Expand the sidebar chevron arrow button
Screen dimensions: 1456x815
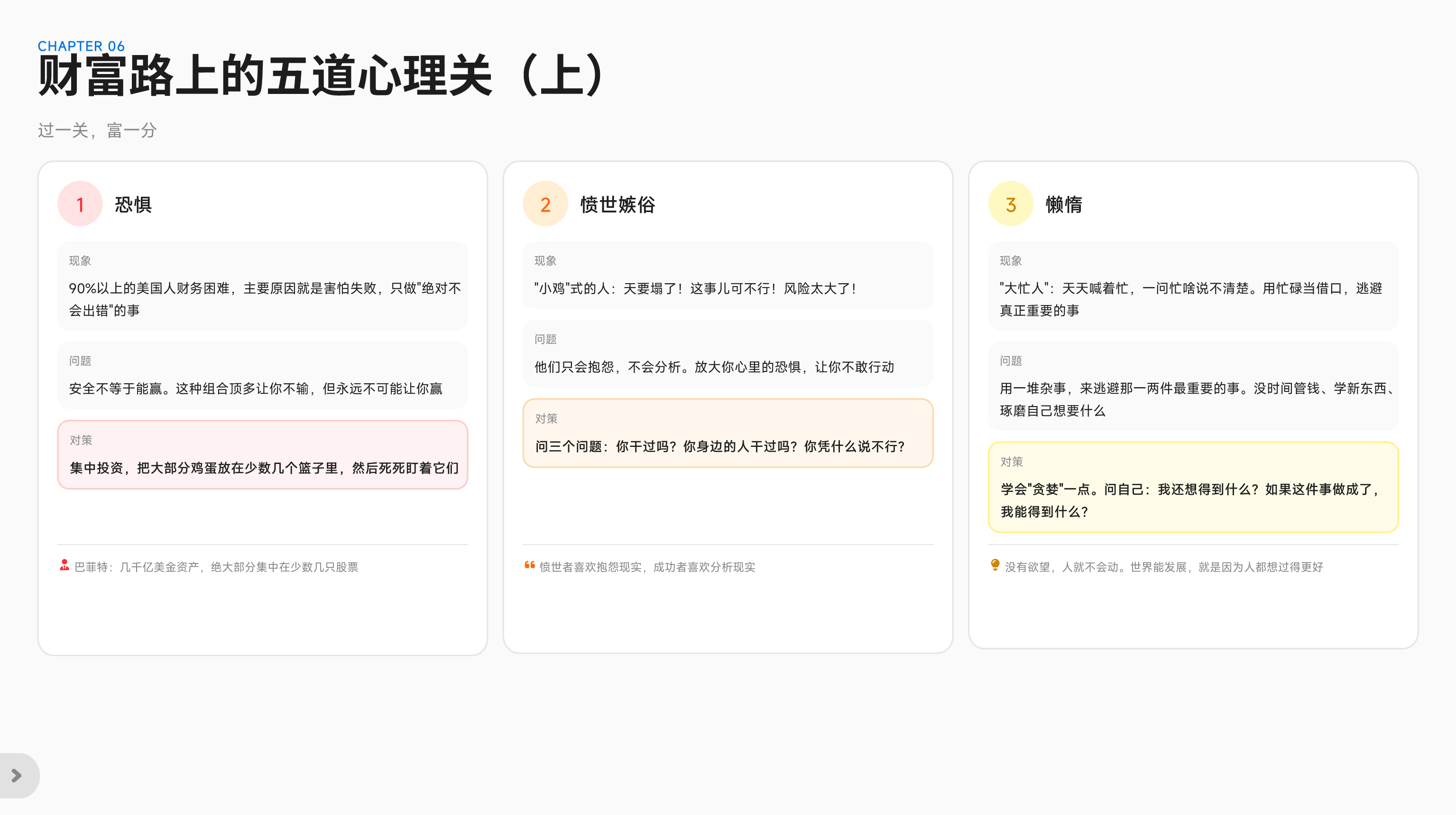(x=17, y=776)
